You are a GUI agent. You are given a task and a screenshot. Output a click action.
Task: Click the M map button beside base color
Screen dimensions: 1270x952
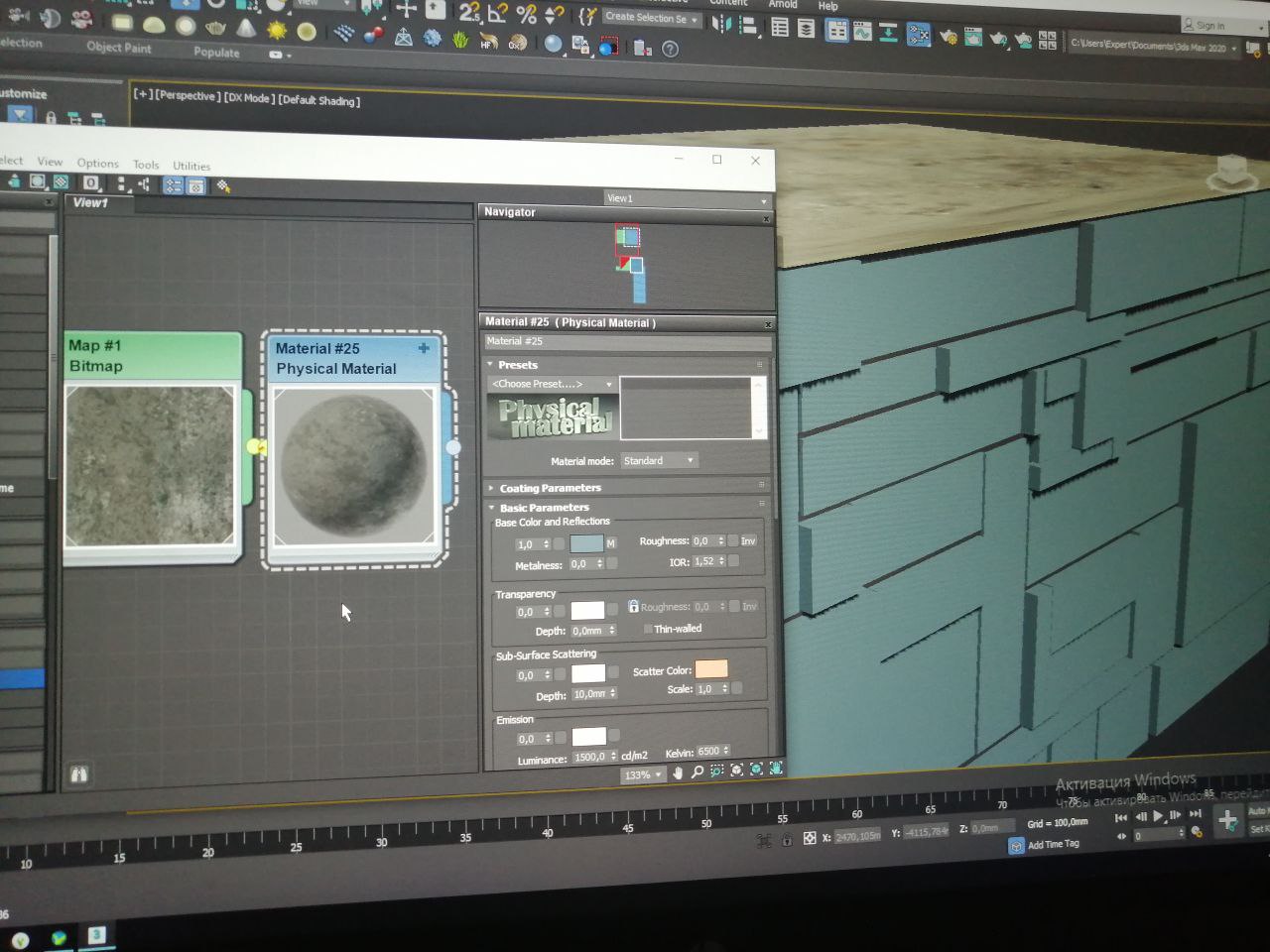(611, 543)
